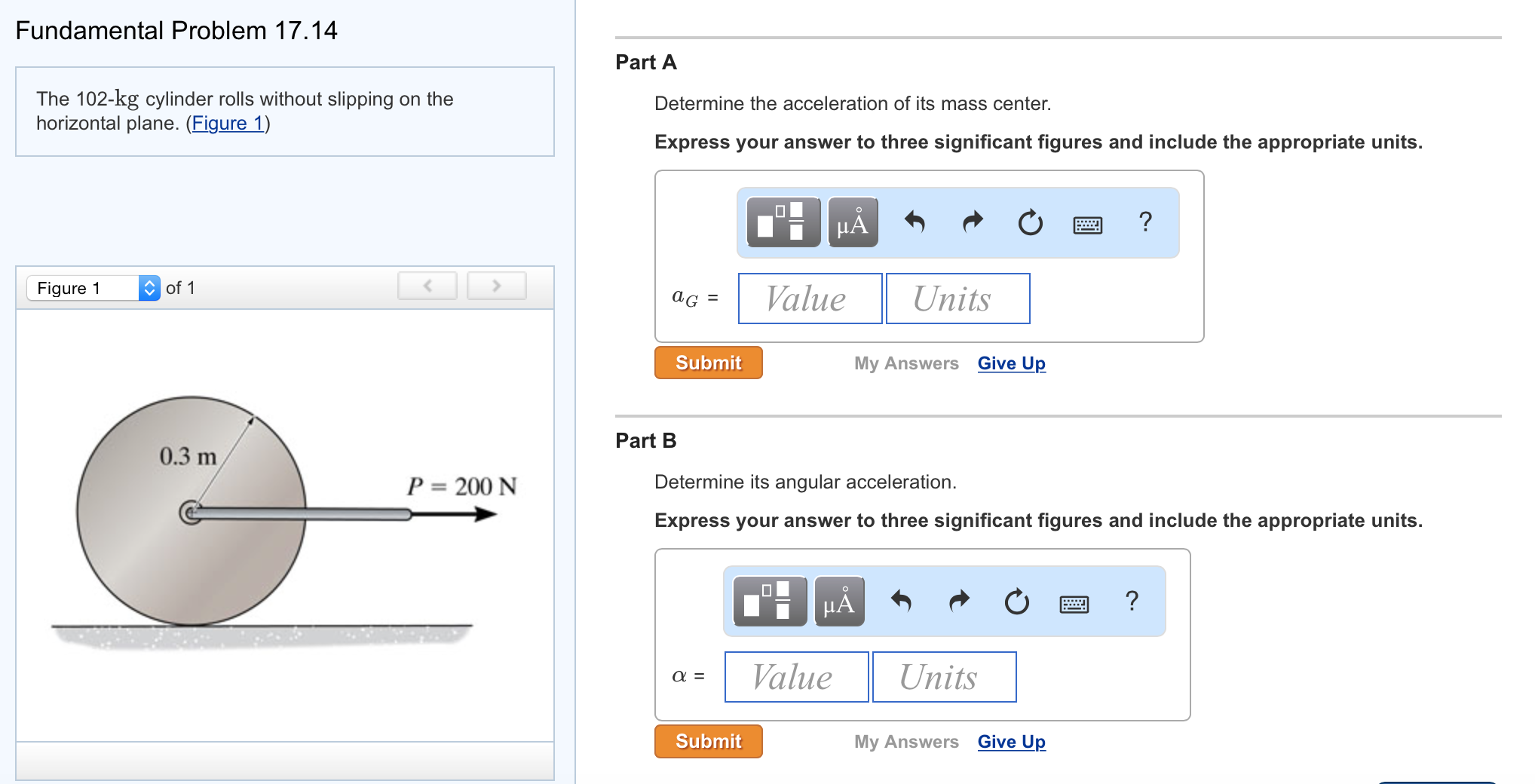Click the next figure chevron arrow
Screen dimensions: 1535x784
[x=496, y=286]
